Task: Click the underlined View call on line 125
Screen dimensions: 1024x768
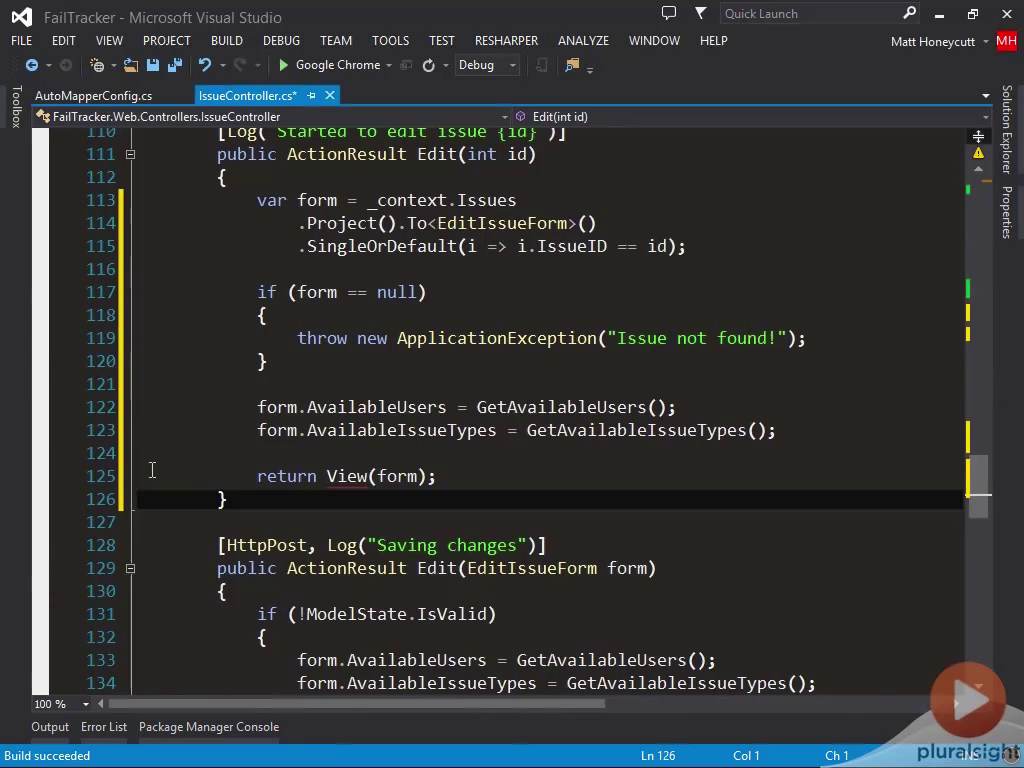Action: click(346, 477)
